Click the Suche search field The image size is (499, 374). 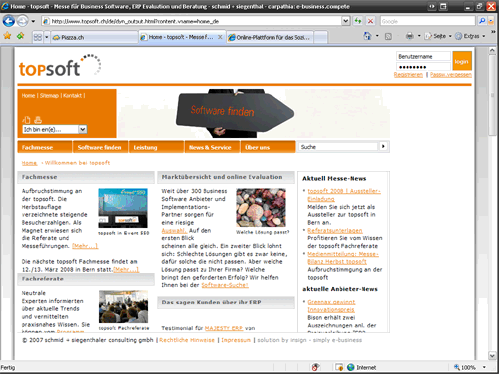pyautogui.click(x=338, y=147)
